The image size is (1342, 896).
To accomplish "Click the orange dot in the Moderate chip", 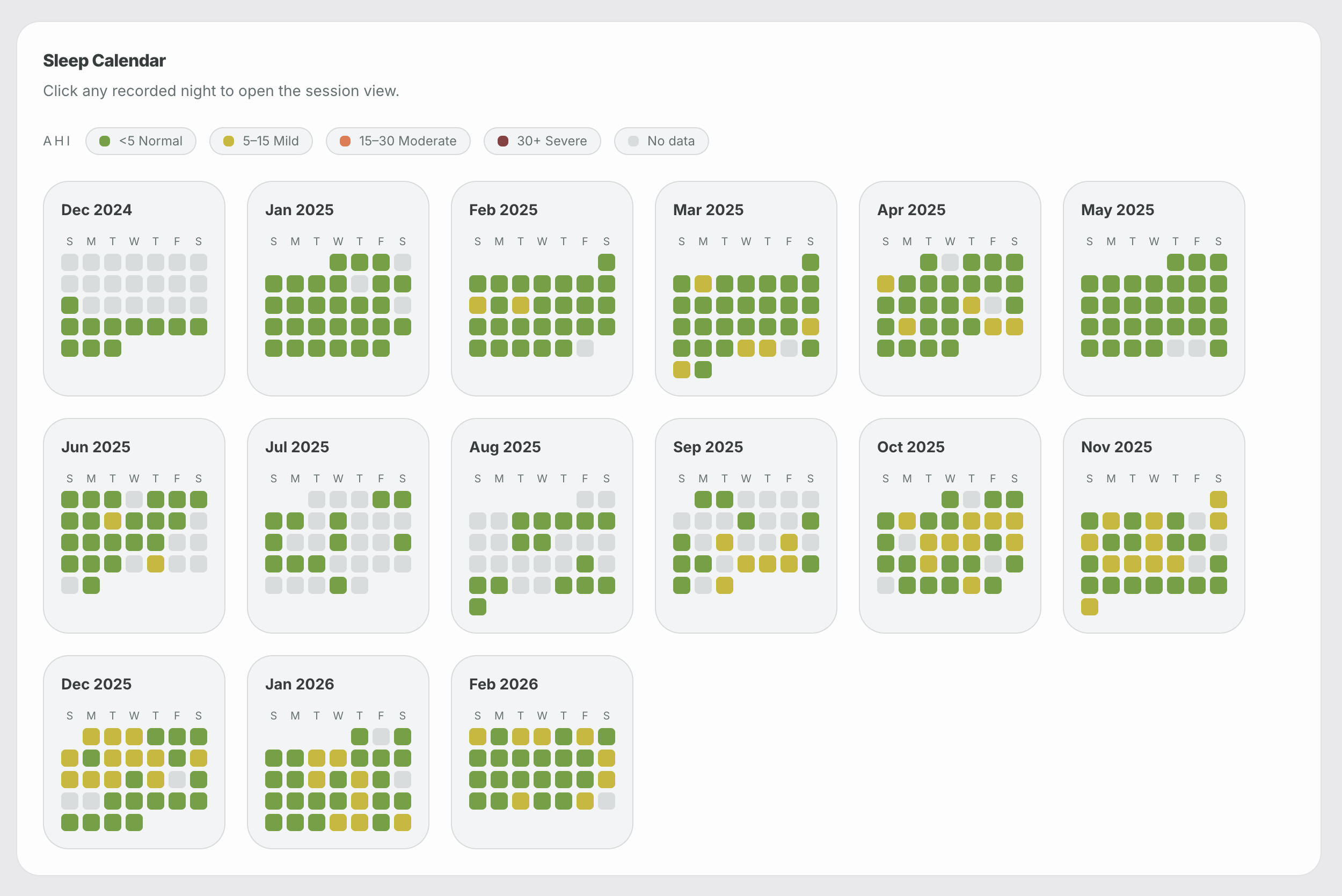I will coord(346,141).
